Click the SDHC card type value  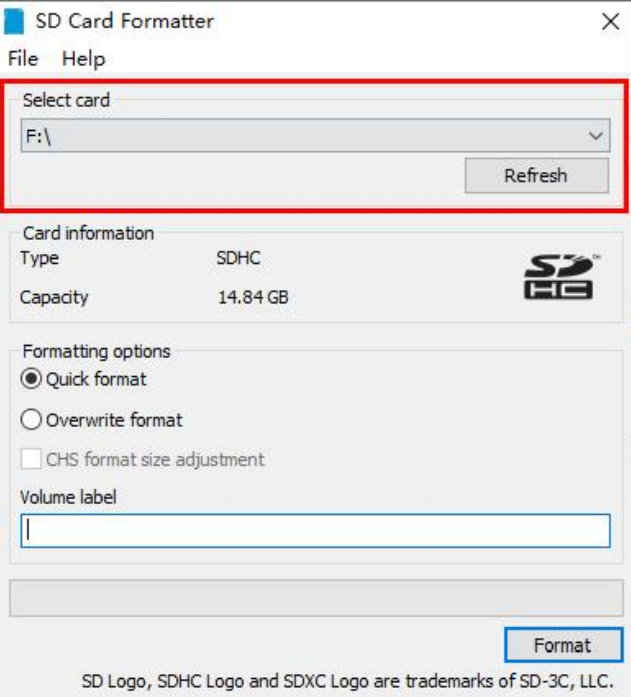coord(238,258)
